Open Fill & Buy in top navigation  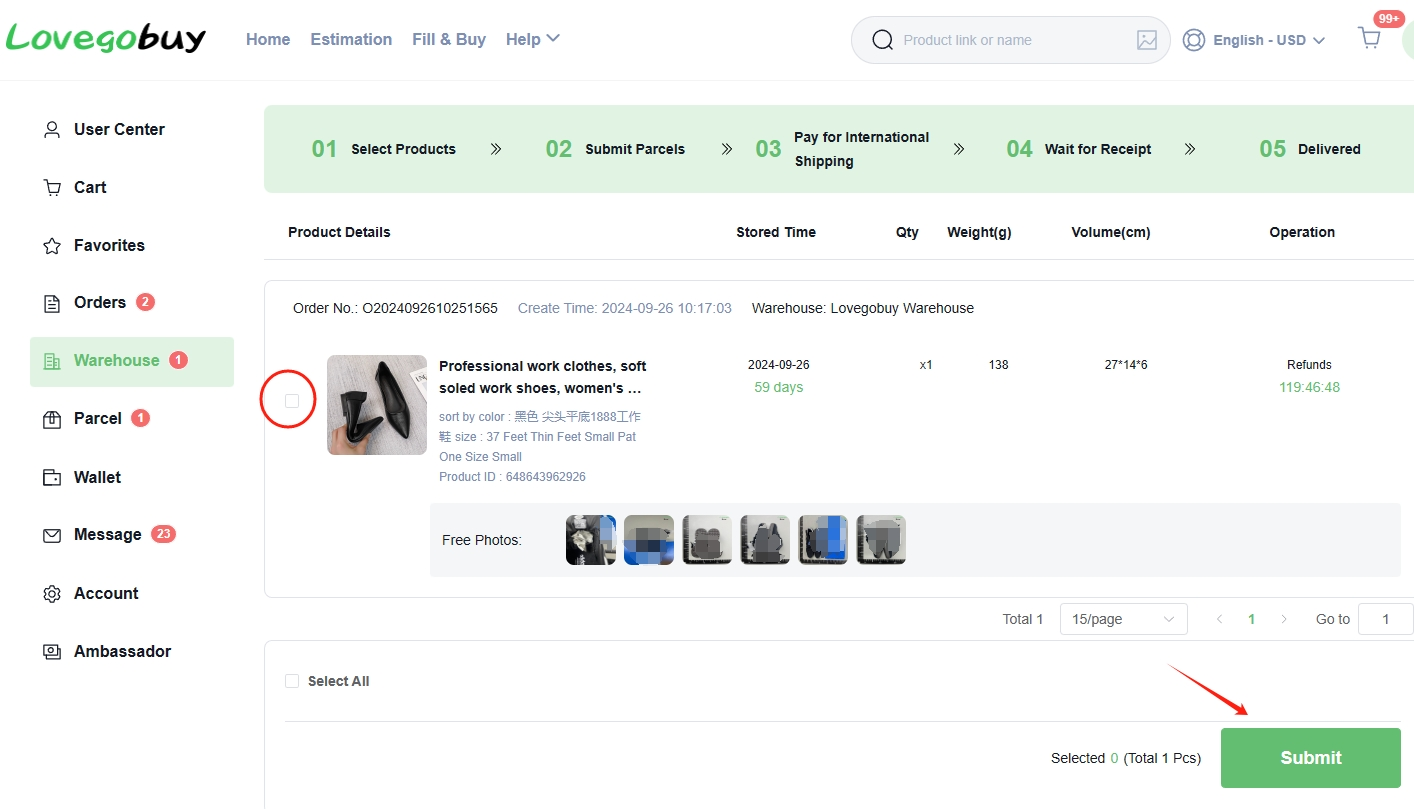point(449,39)
